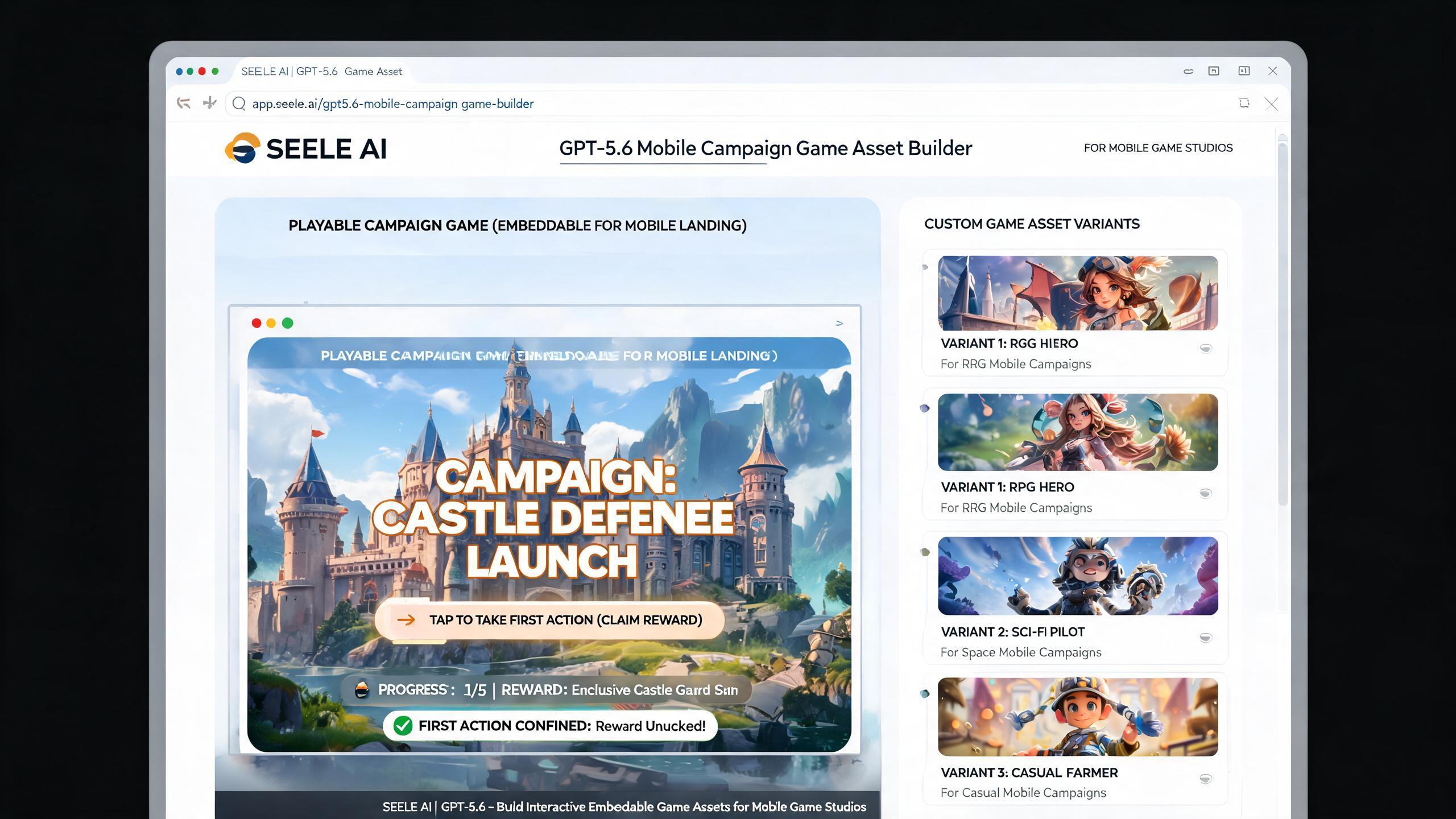Select the marker dot beside Casual Farmer card
1456x819 pixels.
click(x=925, y=693)
